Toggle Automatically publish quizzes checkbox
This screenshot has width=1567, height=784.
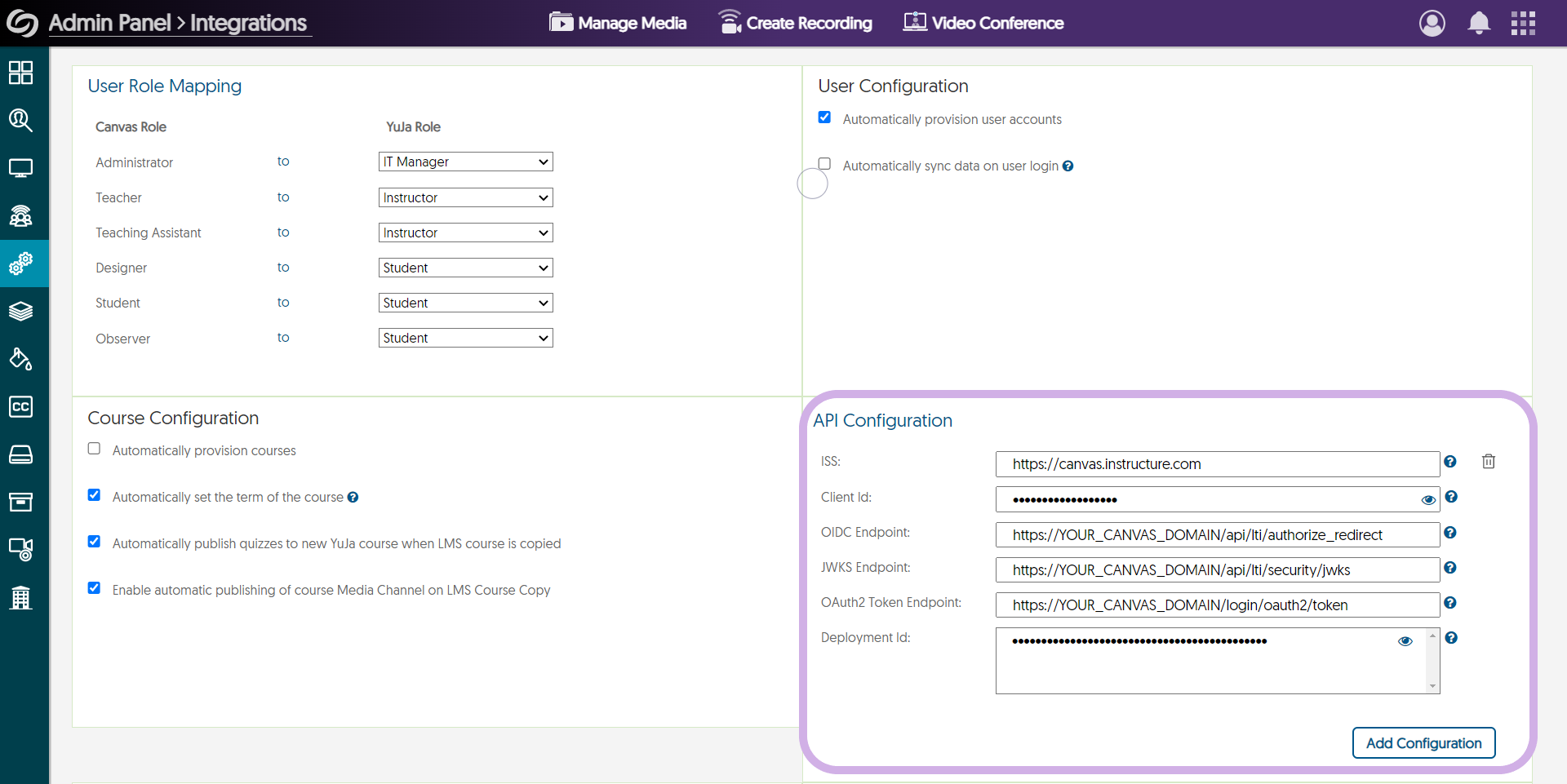click(x=95, y=542)
